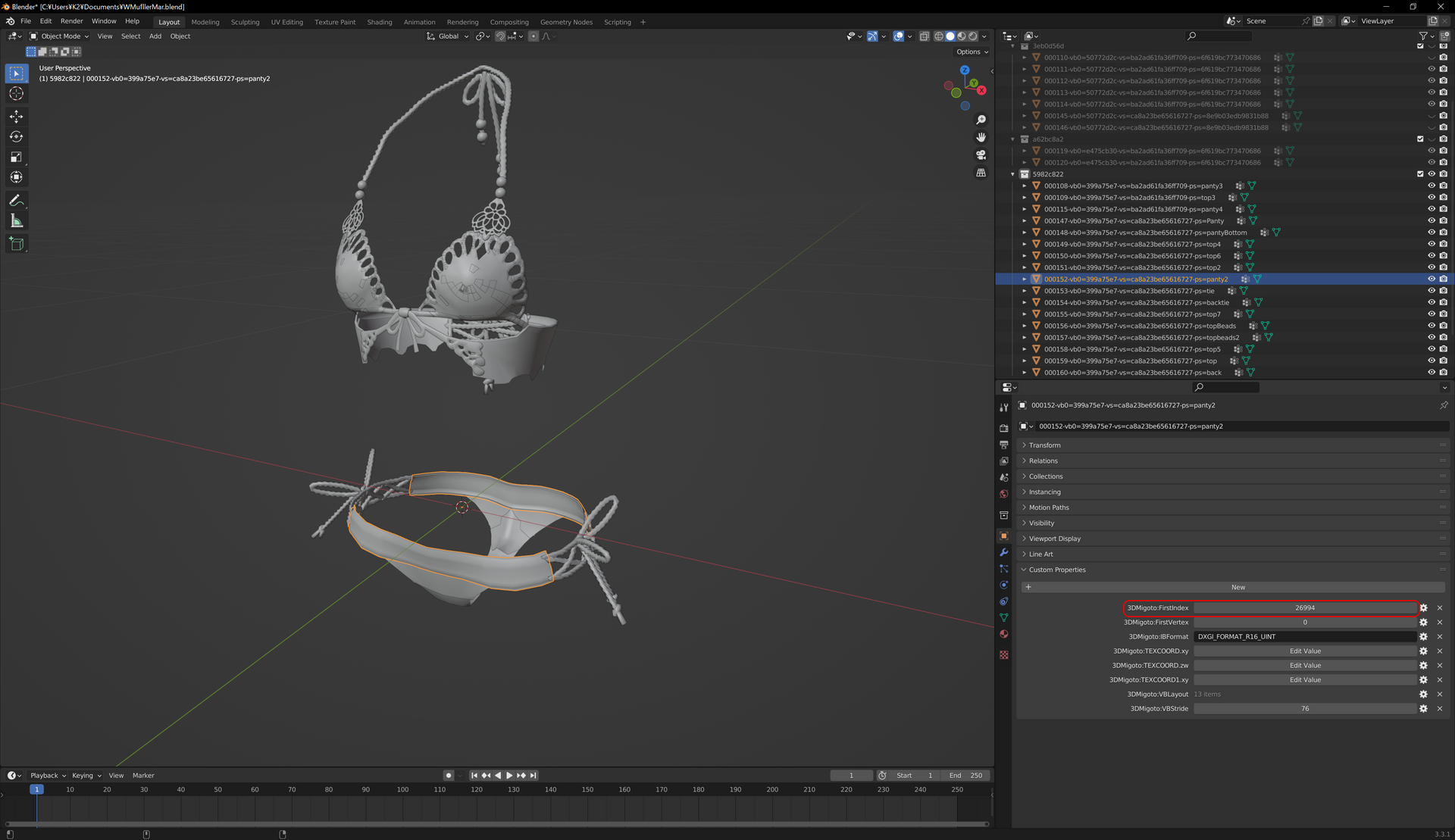
Task: Hide the 000152 panty2 object in outliner
Action: tap(1432, 279)
